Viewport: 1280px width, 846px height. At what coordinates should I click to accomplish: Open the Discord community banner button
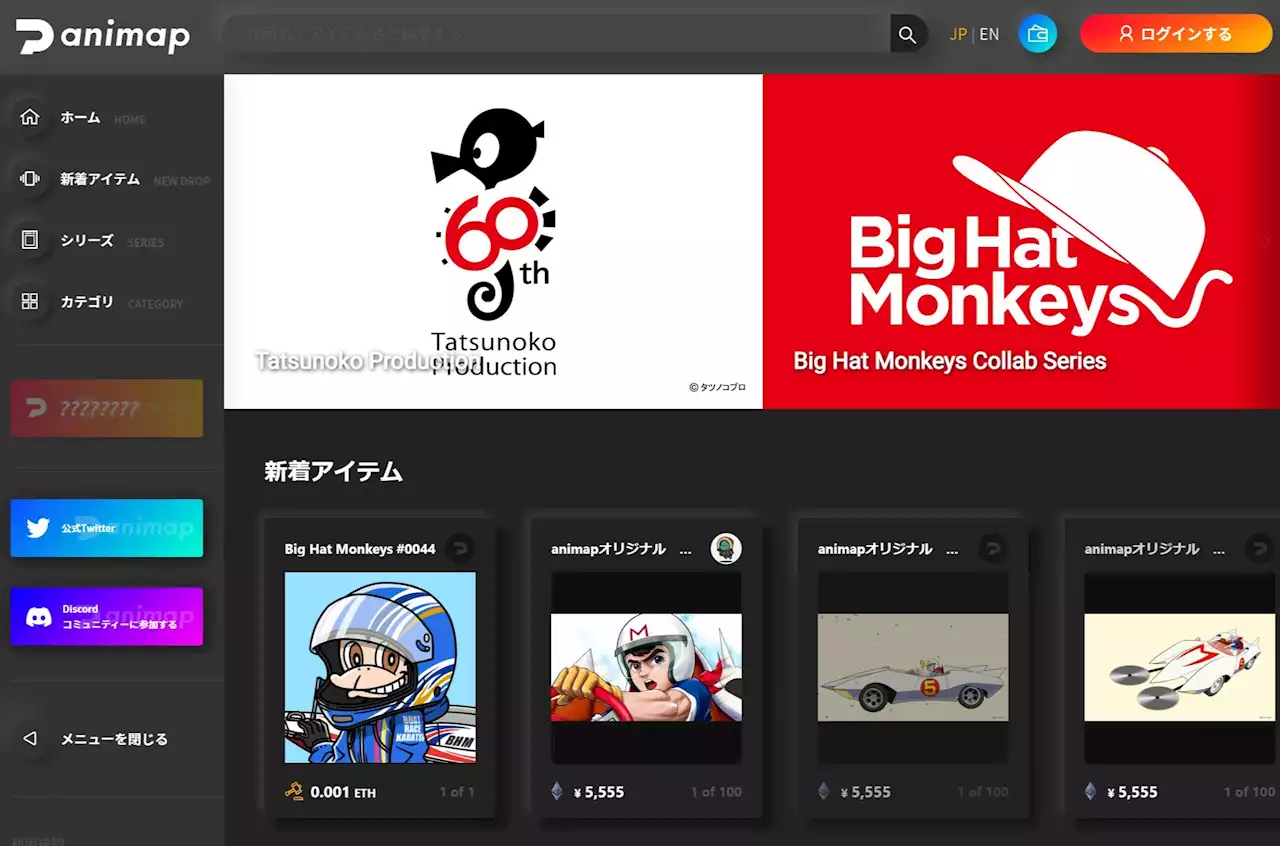pyautogui.click(x=107, y=616)
